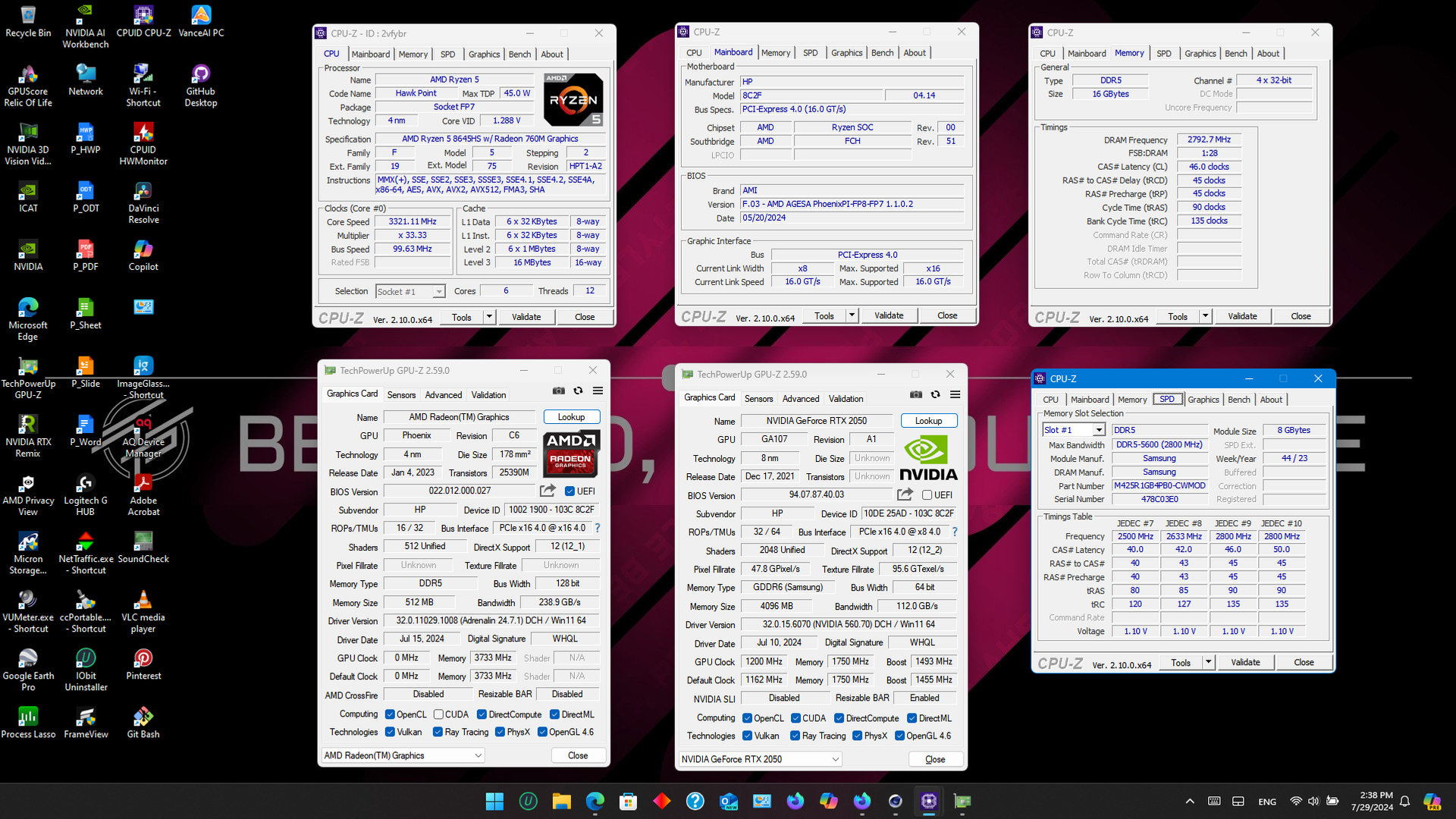Click Close button in AMD GPU-Z
Image resolution: width=1456 pixels, height=819 pixels.
(578, 755)
